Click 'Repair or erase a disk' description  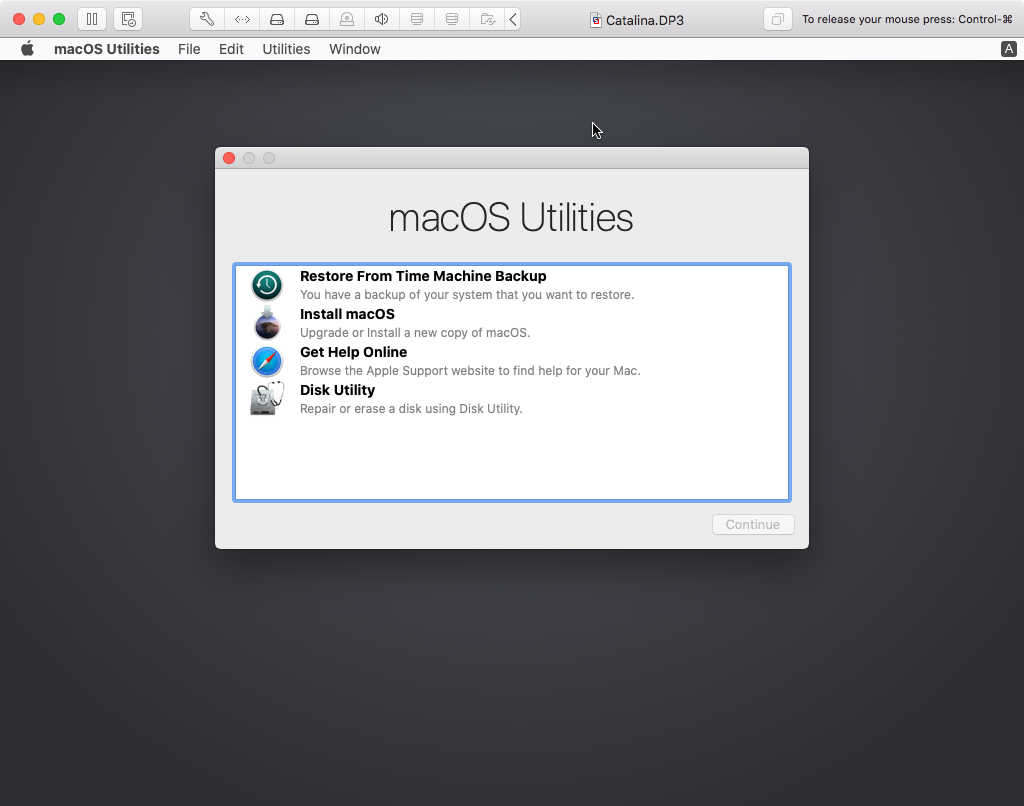click(x=411, y=408)
